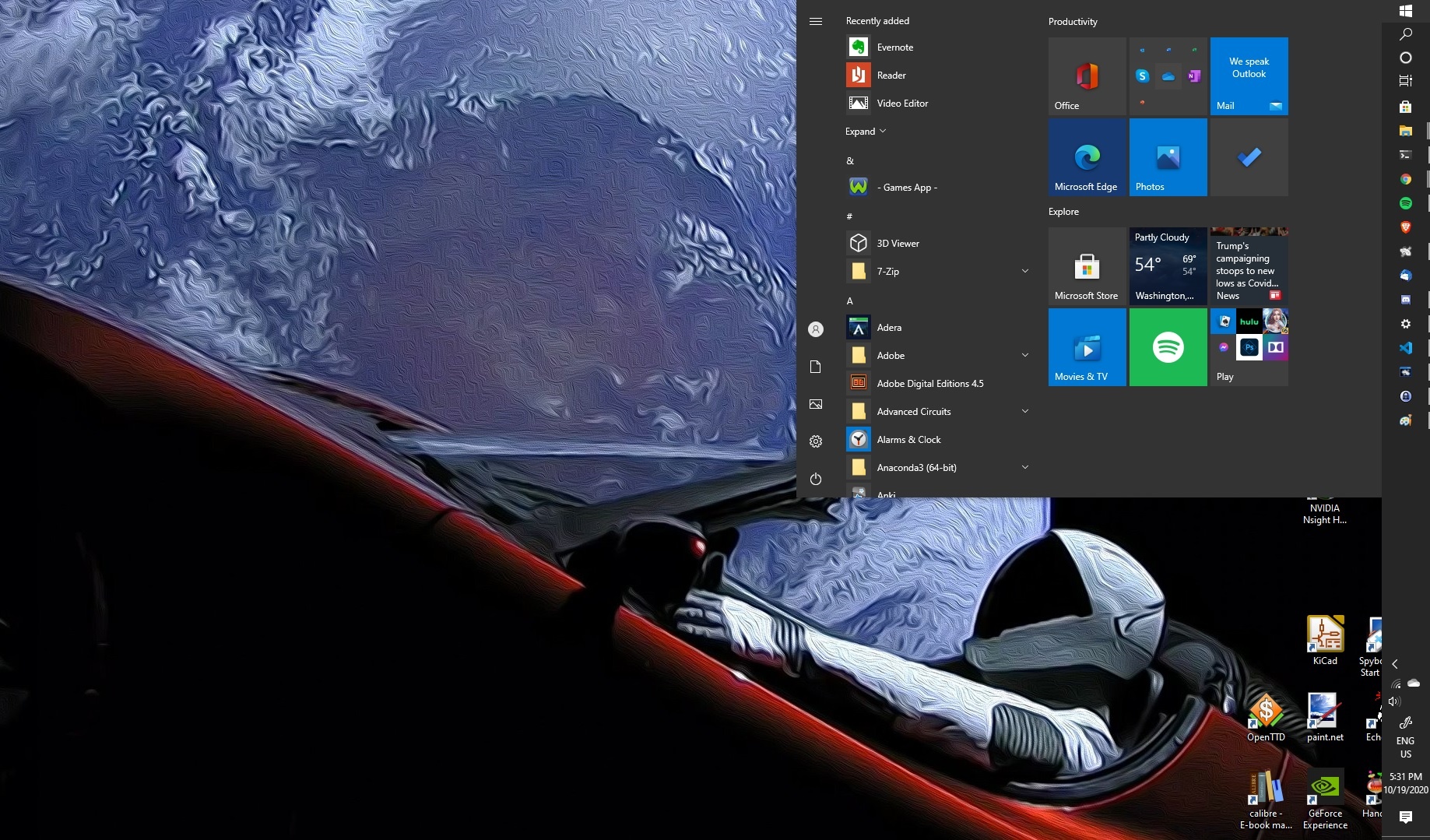
Task: Open Discord from the taskbar
Action: [x=1405, y=300]
